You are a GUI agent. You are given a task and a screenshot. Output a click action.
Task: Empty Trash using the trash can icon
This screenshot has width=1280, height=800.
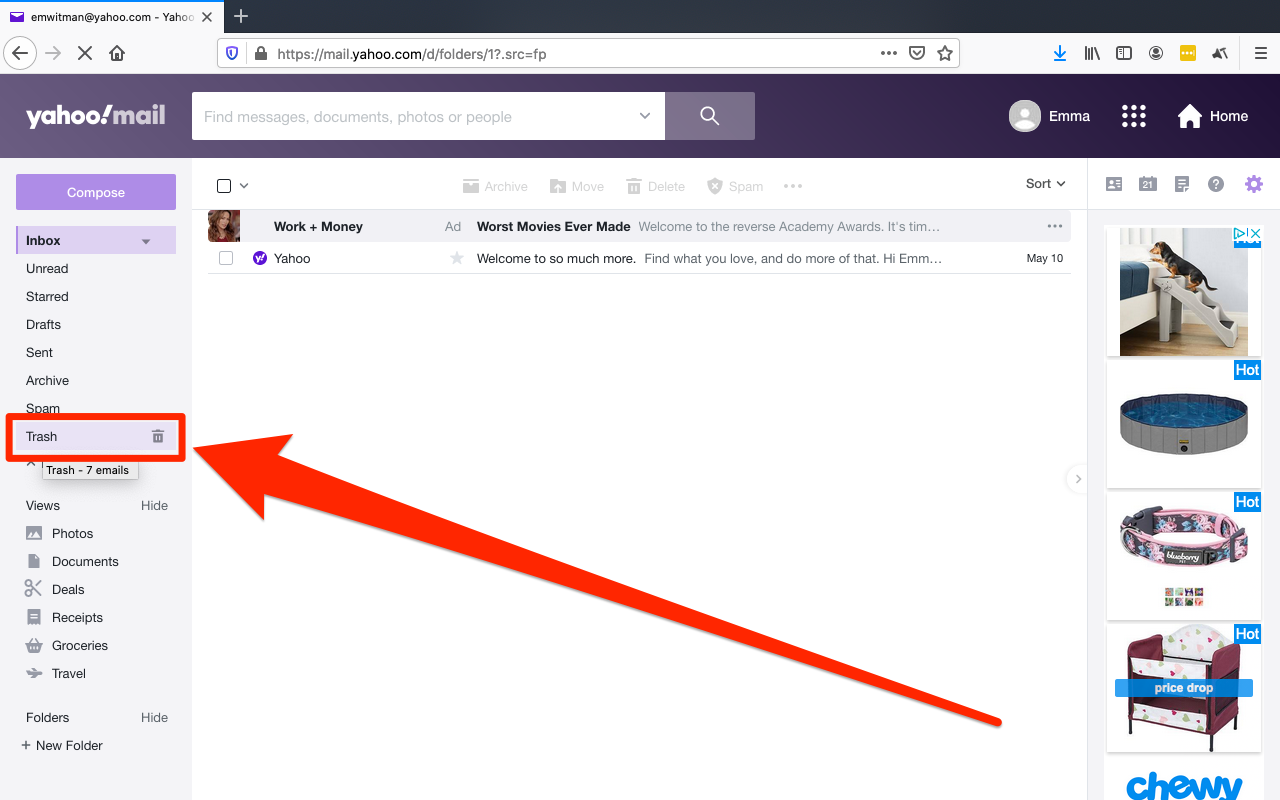(158, 436)
